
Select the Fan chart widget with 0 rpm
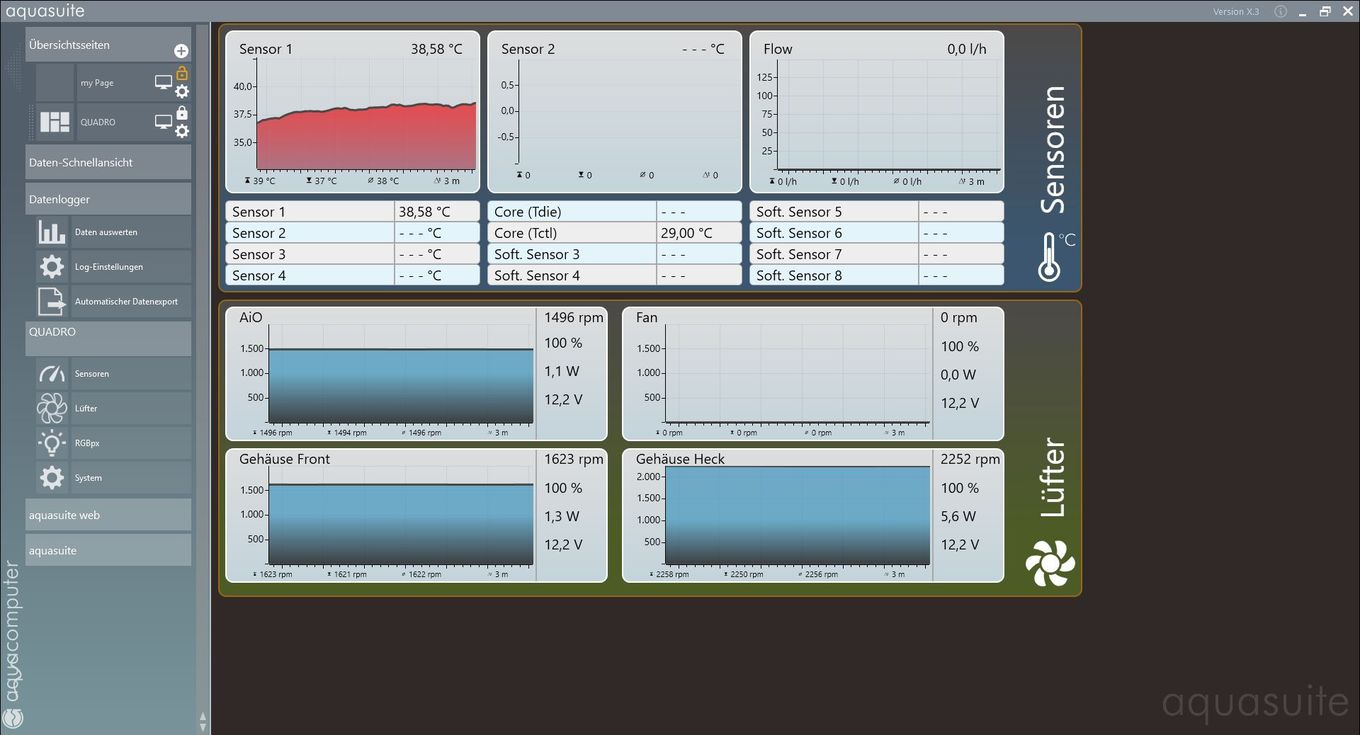[813, 374]
